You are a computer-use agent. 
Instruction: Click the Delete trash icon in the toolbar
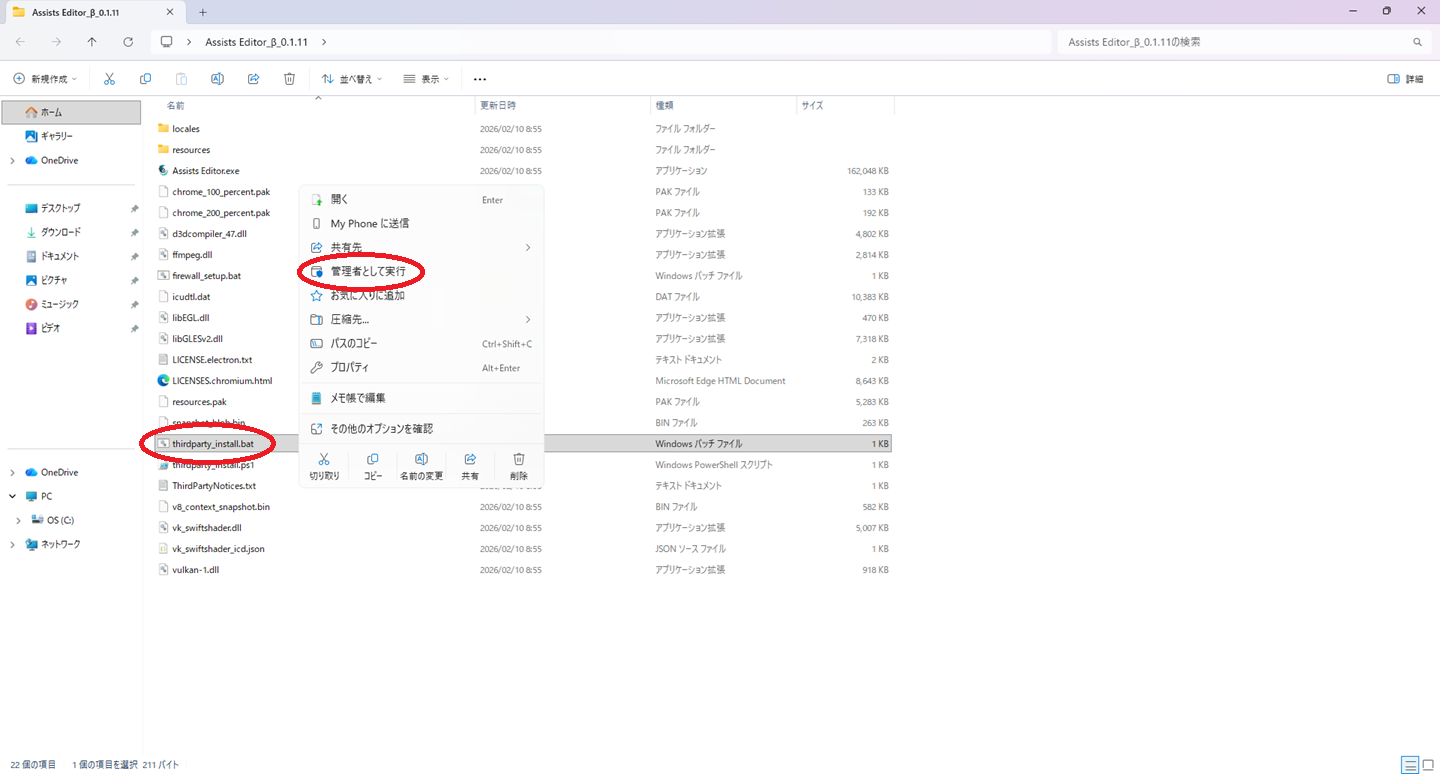click(x=289, y=79)
